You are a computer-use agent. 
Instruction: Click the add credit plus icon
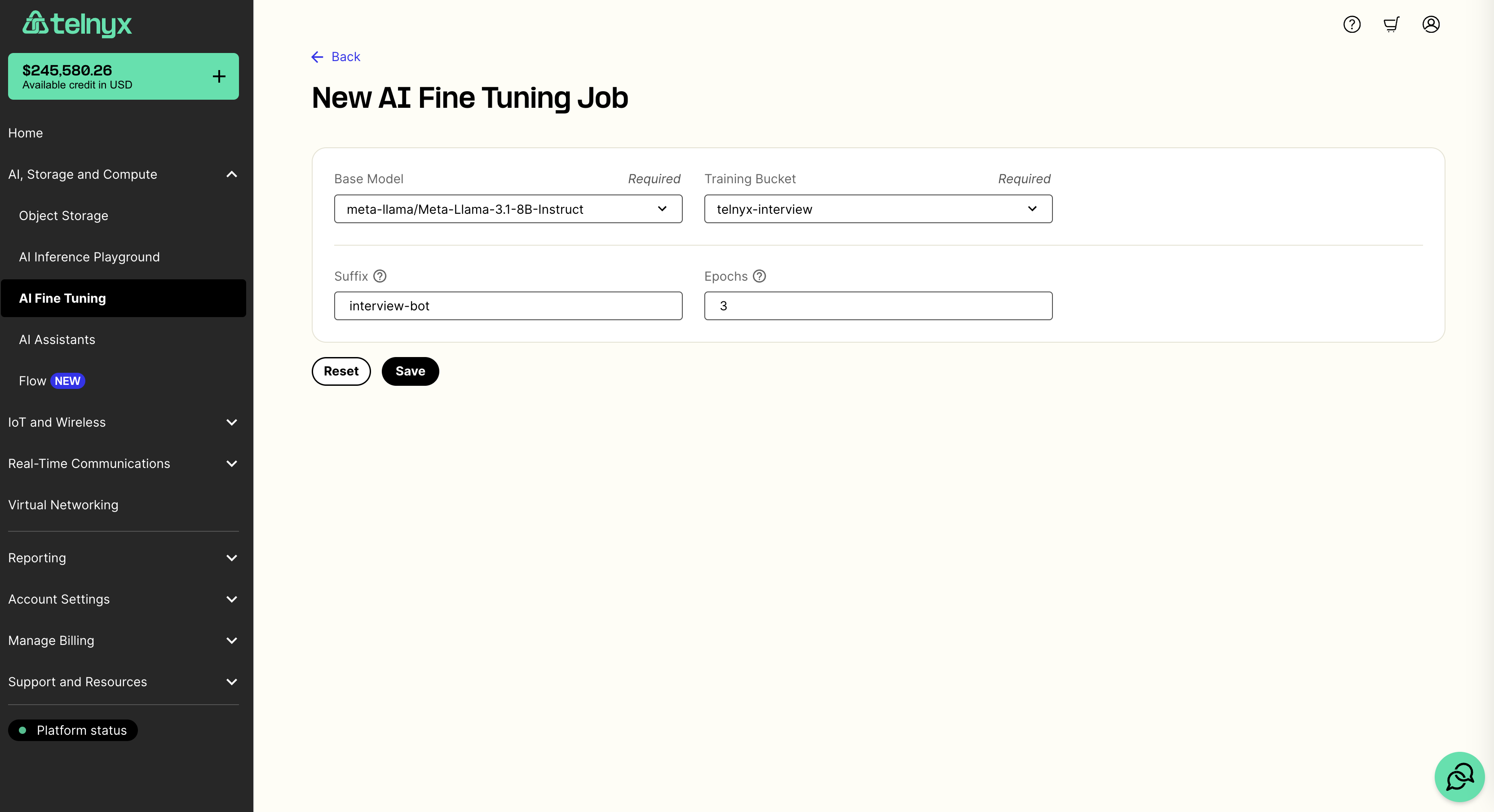(219, 76)
